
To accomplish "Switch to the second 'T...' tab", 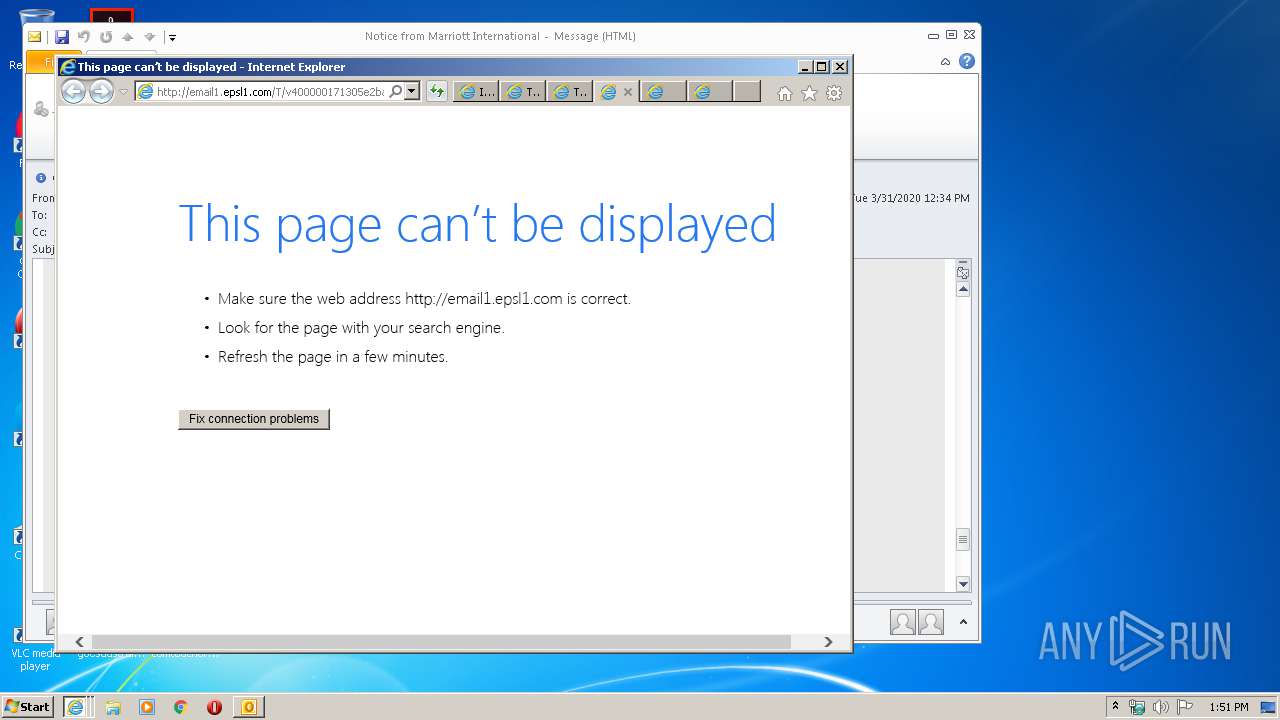I will pos(523,92).
